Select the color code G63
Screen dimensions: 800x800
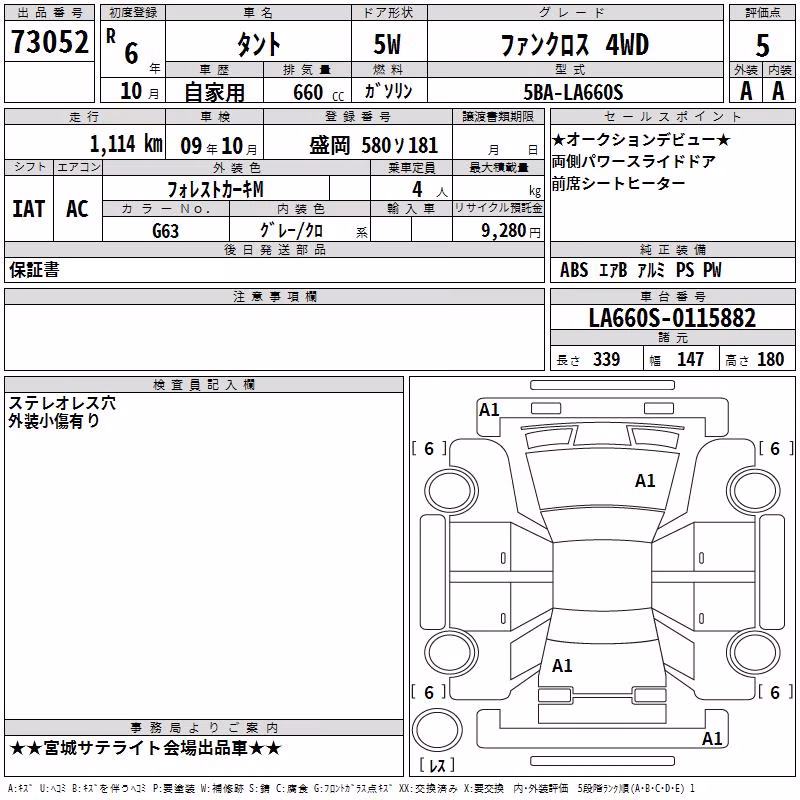[166, 231]
